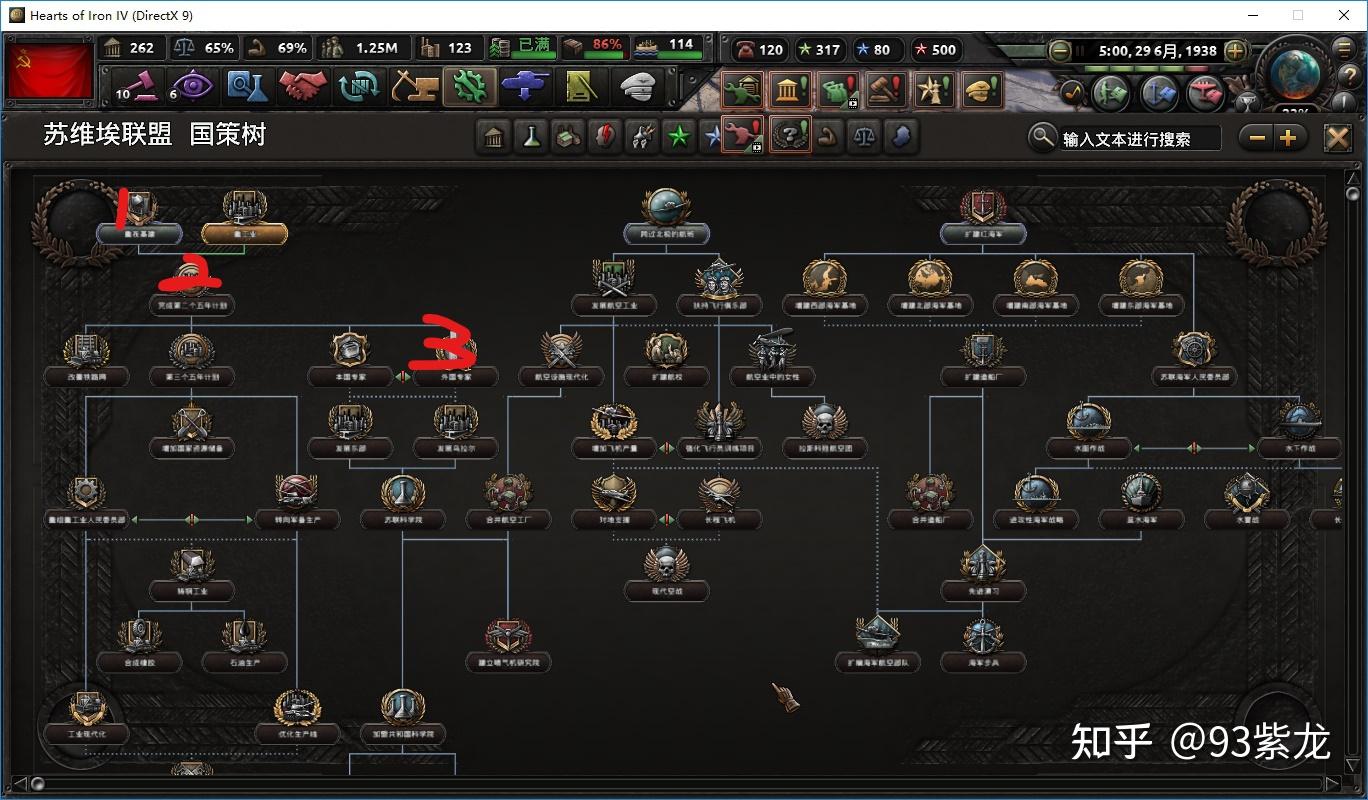Click the 输入文本进行搜索 search field
The image size is (1368, 800).
pos(1139,138)
